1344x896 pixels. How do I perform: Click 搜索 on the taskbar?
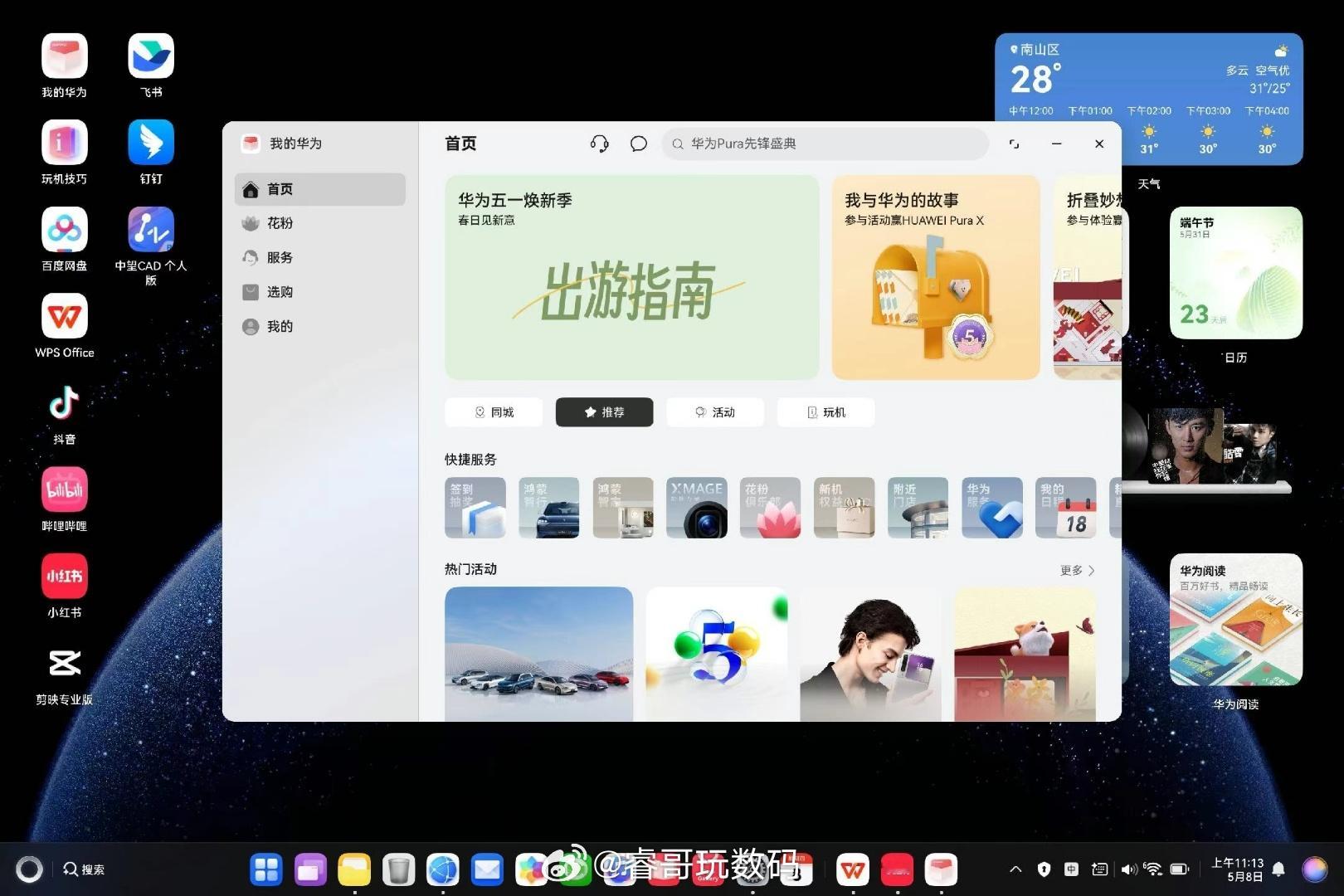[x=84, y=869]
